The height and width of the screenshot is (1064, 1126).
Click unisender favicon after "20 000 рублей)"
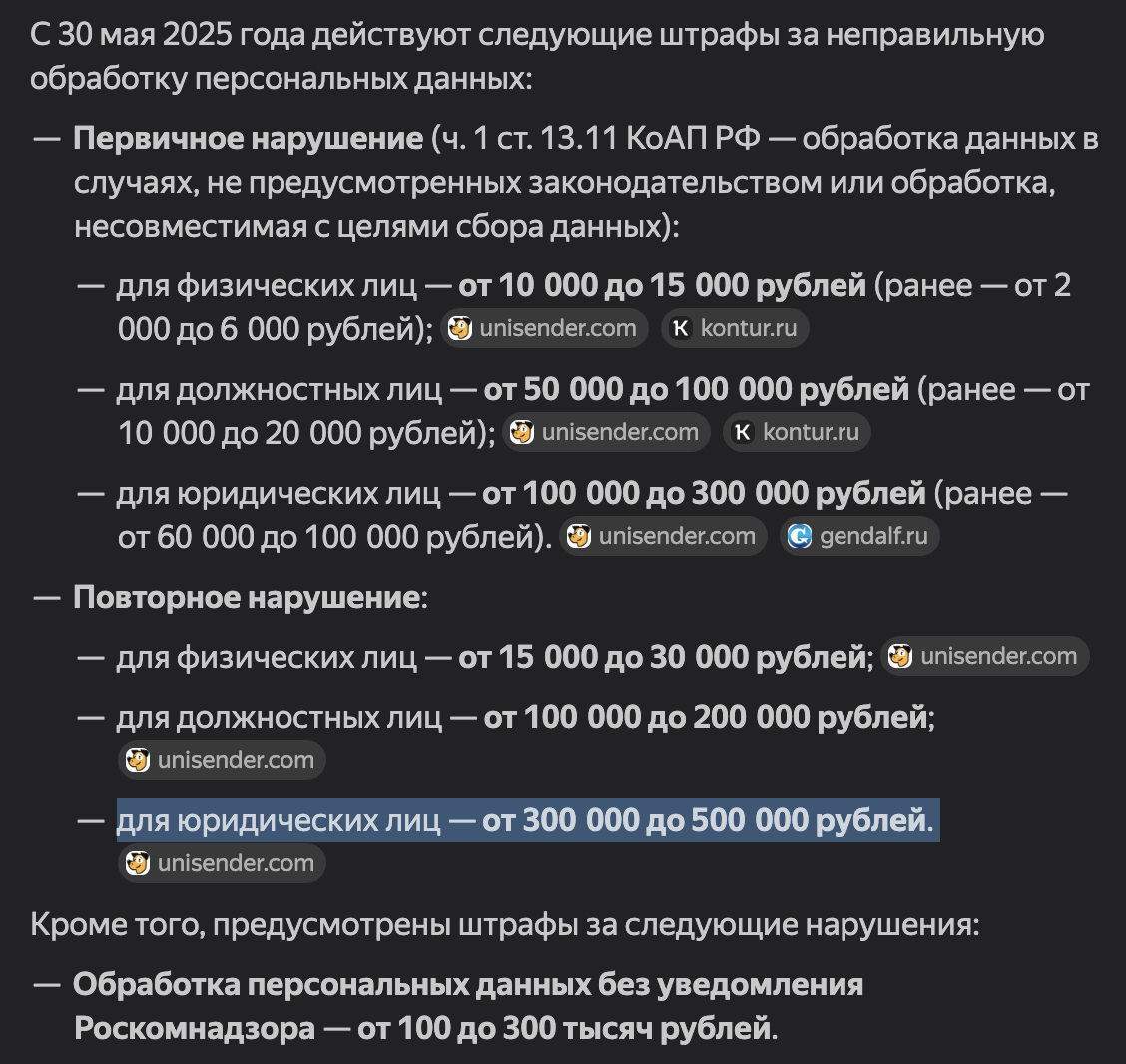coord(522,432)
